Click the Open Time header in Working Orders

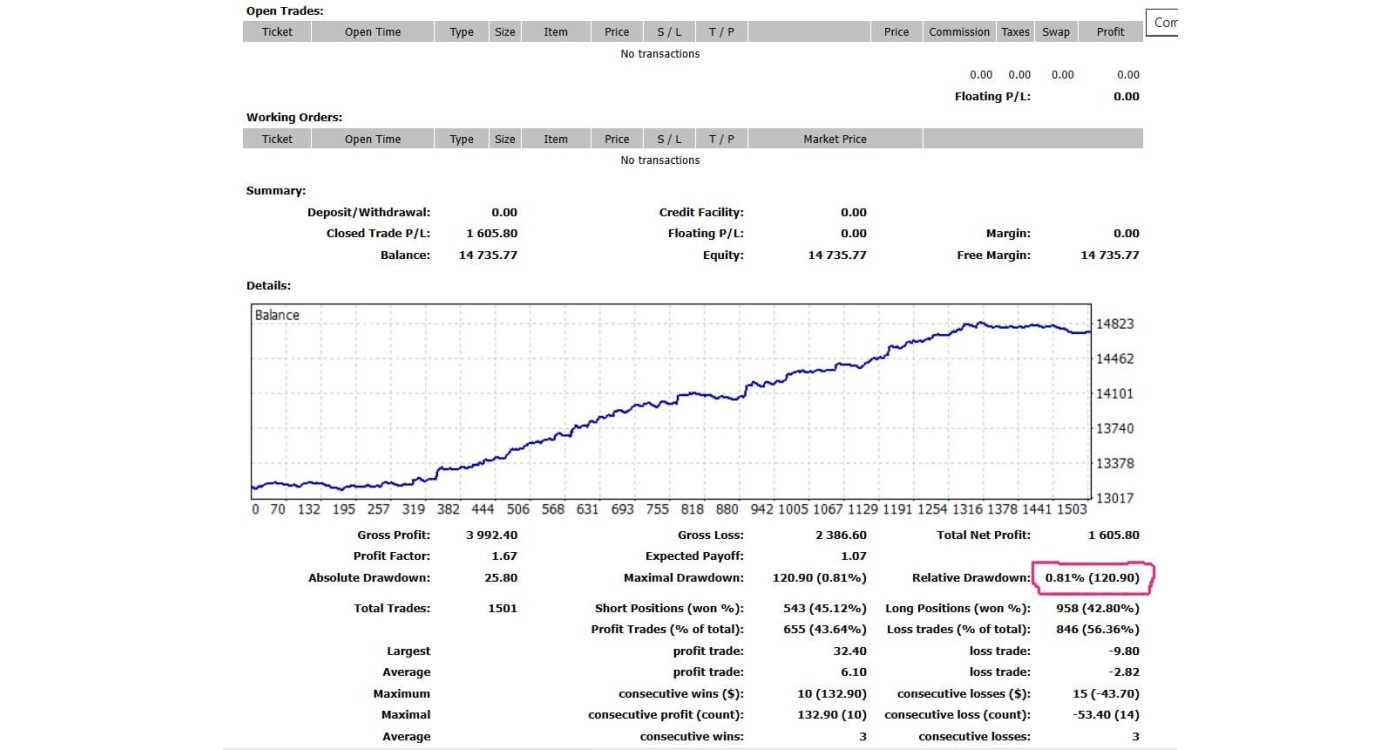point(372,139)
